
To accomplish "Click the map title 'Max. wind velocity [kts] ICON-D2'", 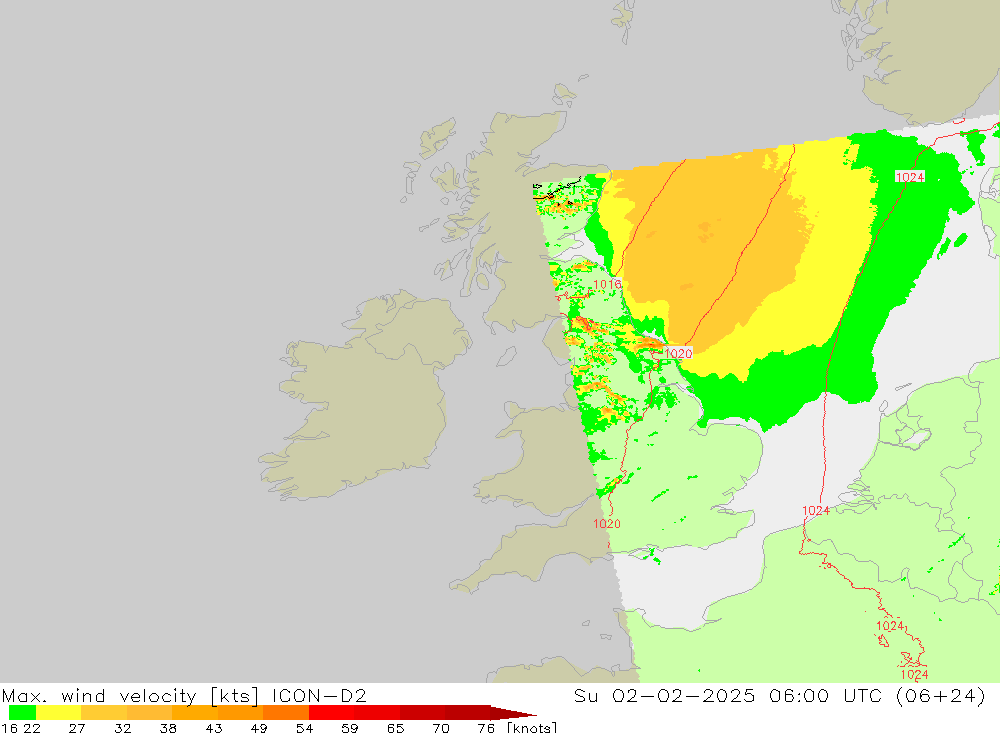I will (x=184, y=695).
